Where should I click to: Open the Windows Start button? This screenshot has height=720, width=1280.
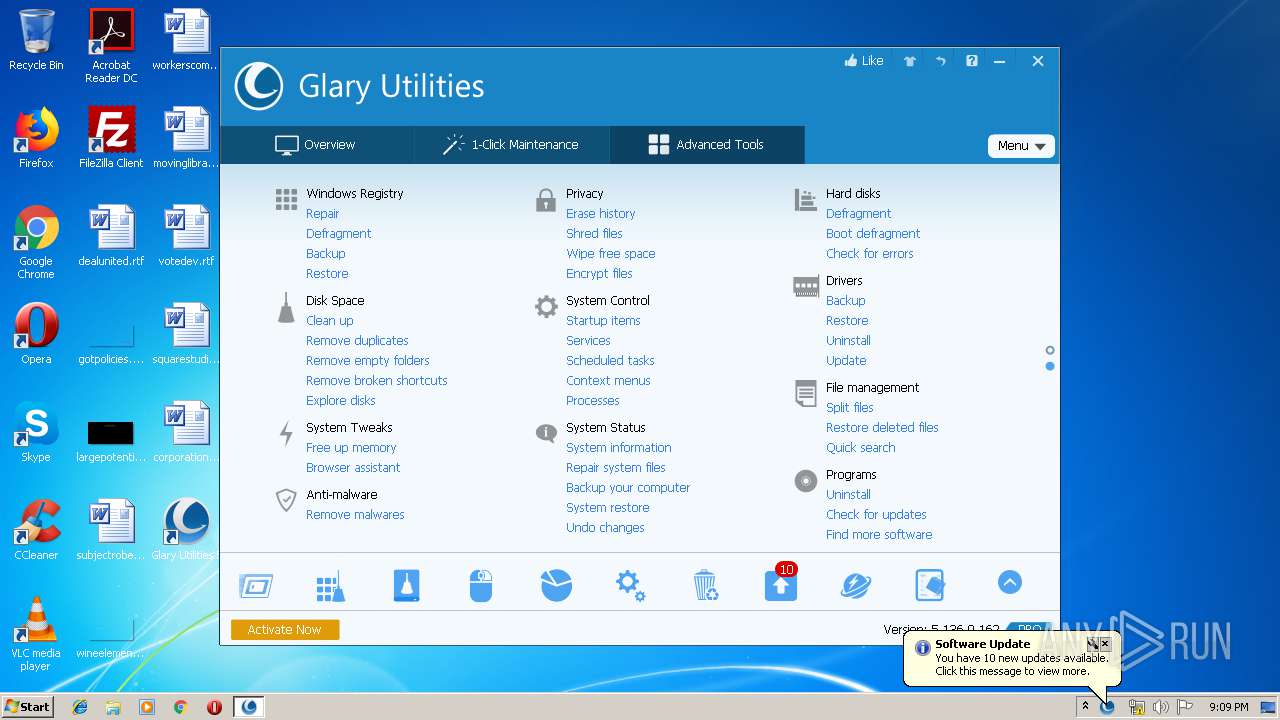click(27, 706)
